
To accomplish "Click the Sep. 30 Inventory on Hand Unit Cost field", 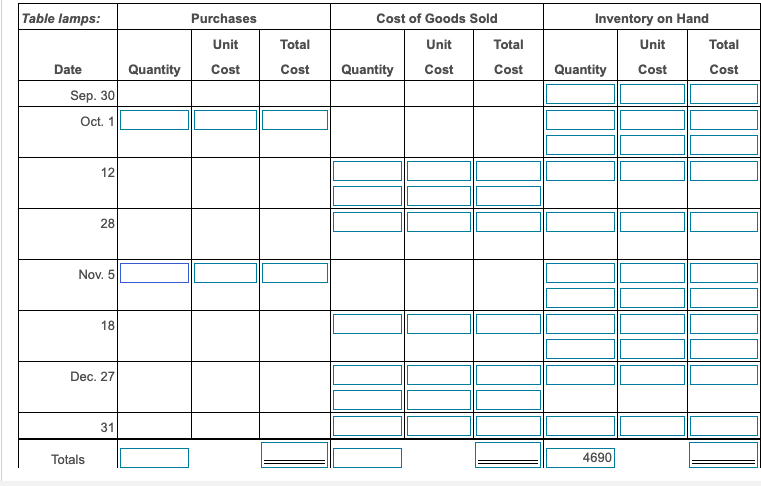I will 652,94.
